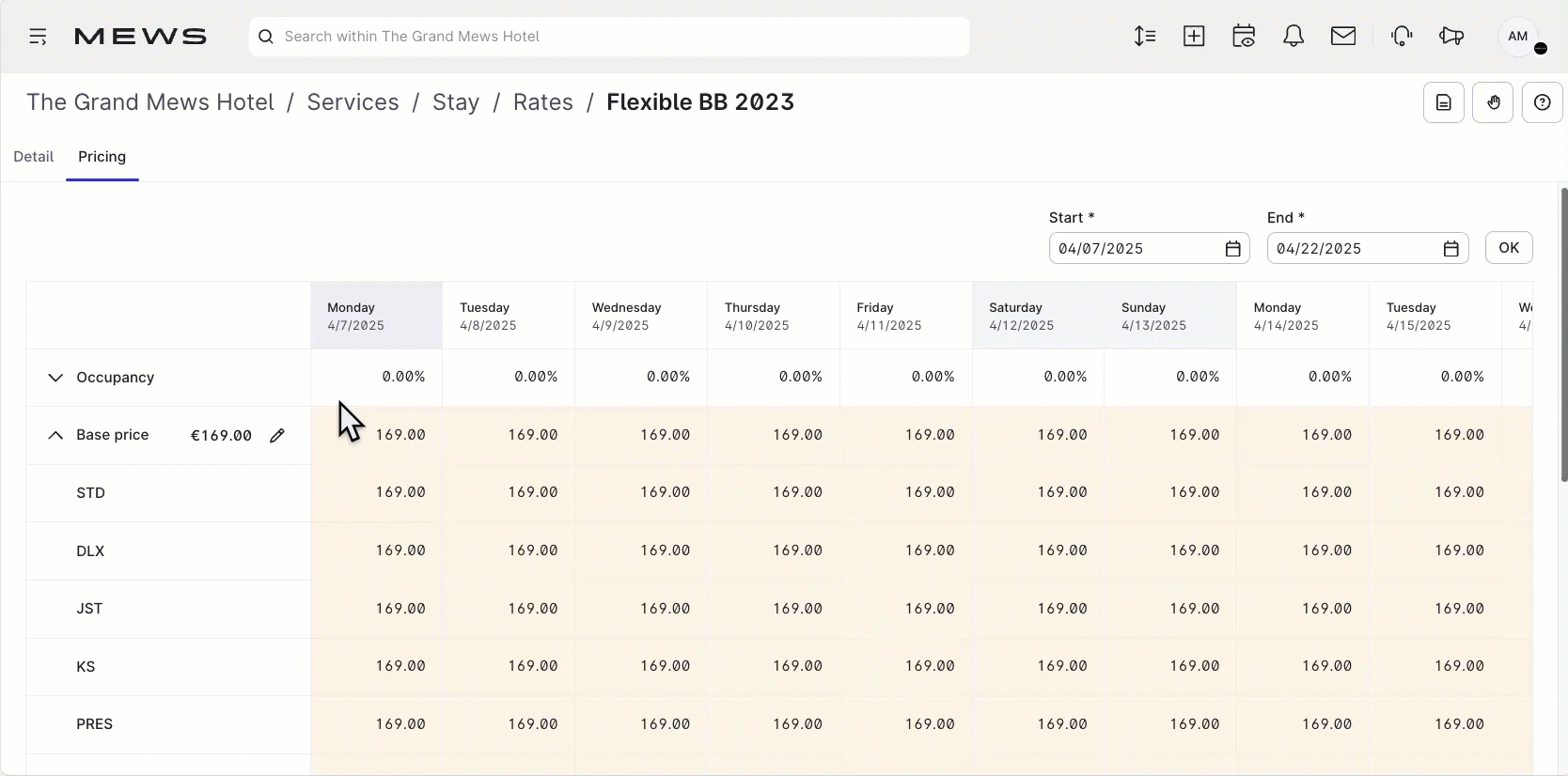The height and width of the screenshot is (776, 1568).
Task: Select the Wednesday 4/9/2025 column header
Action: coord(641,316)
